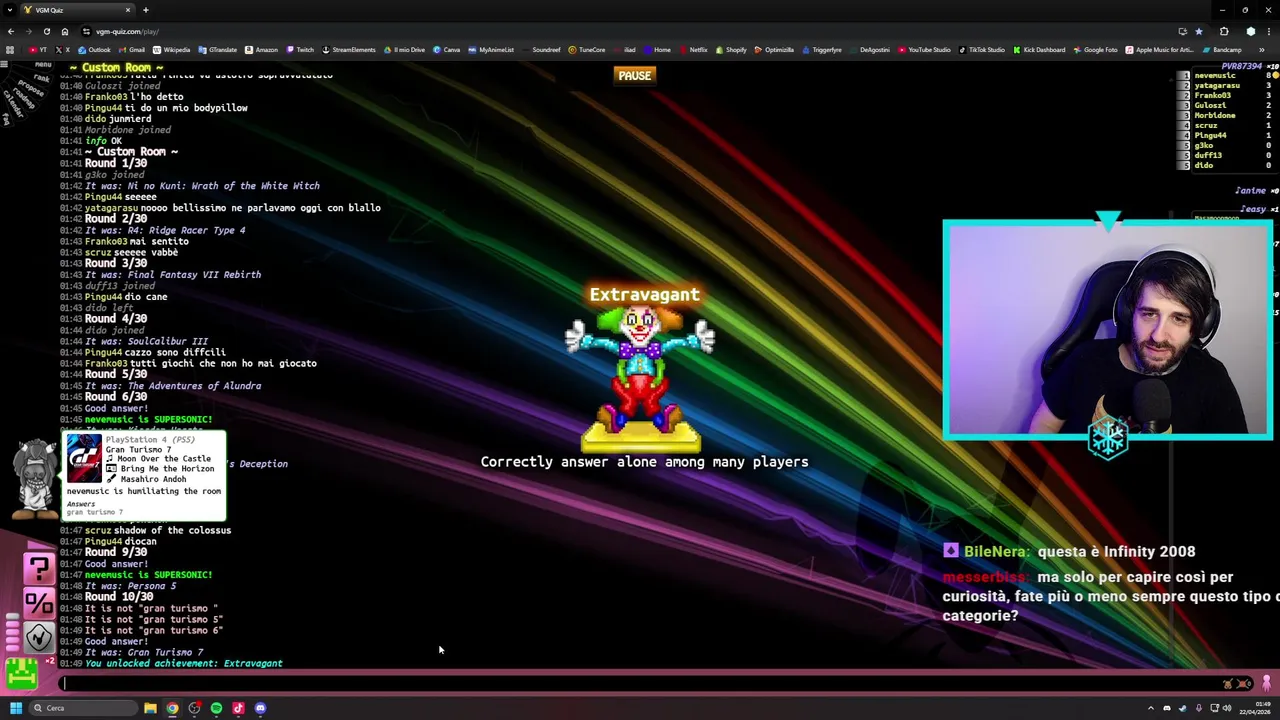Open the DeAgostini bookmark
This screenshot has width=1280, height=720.
pyautogui.click(x=868, y=50)
